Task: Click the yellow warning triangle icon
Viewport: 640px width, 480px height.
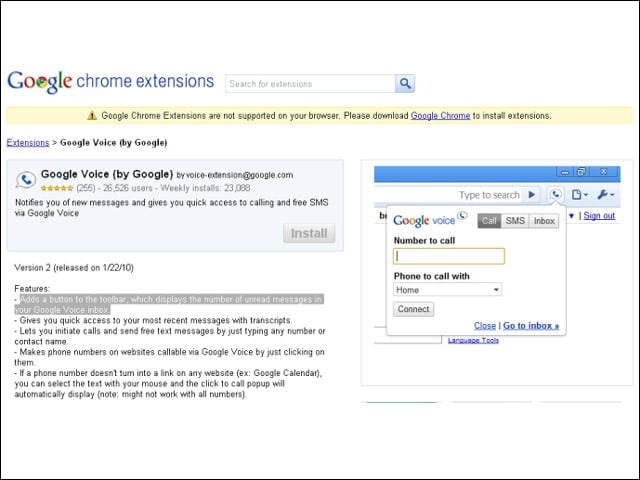Action: tap(92, 116)
